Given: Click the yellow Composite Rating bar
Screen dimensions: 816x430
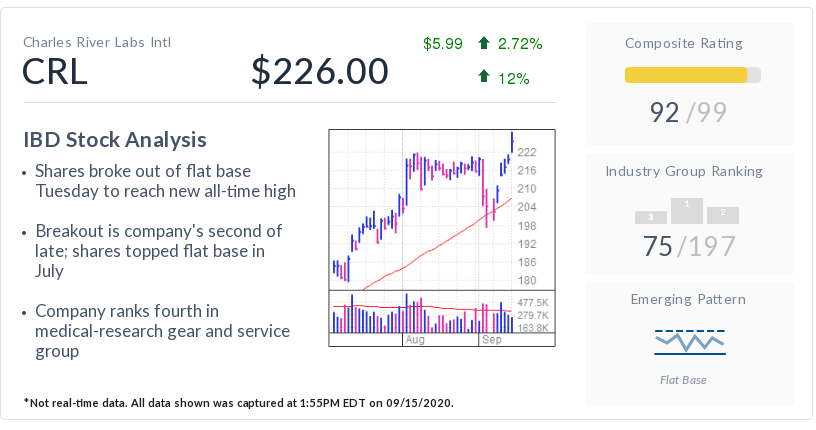Looking at the screenshot, I should (686, 75).
